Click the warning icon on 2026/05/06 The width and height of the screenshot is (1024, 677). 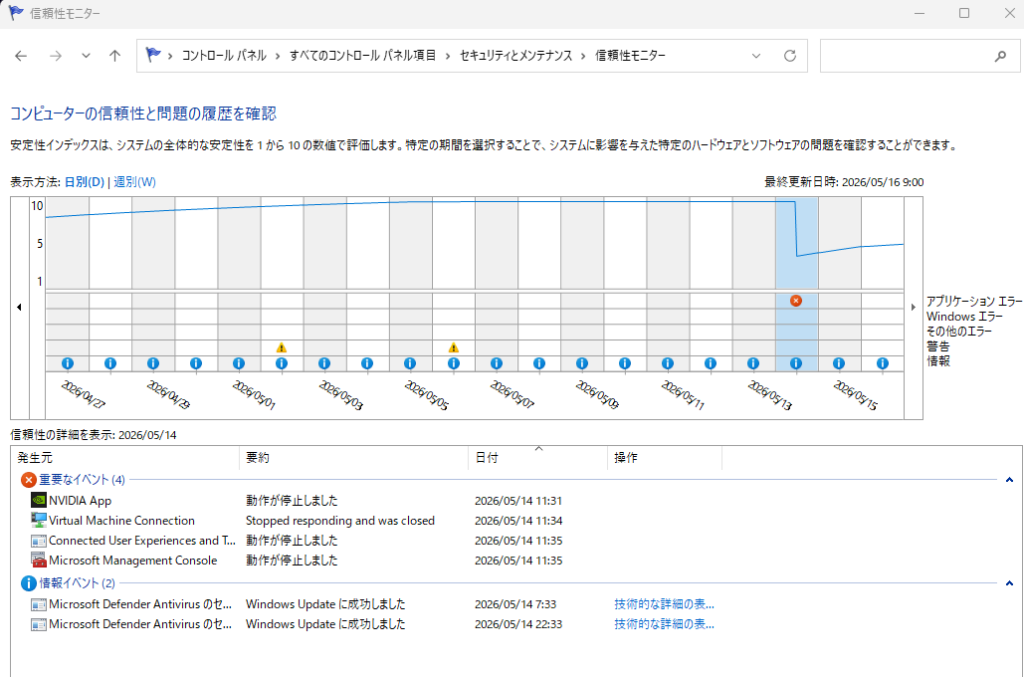point(453,348)
